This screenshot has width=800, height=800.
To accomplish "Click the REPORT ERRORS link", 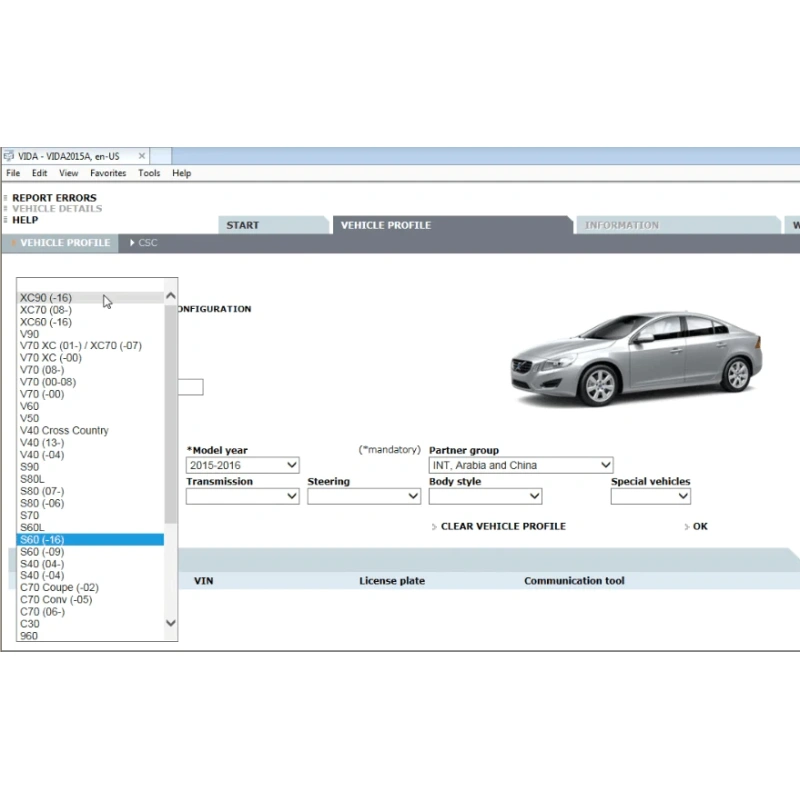I will 55,197.
